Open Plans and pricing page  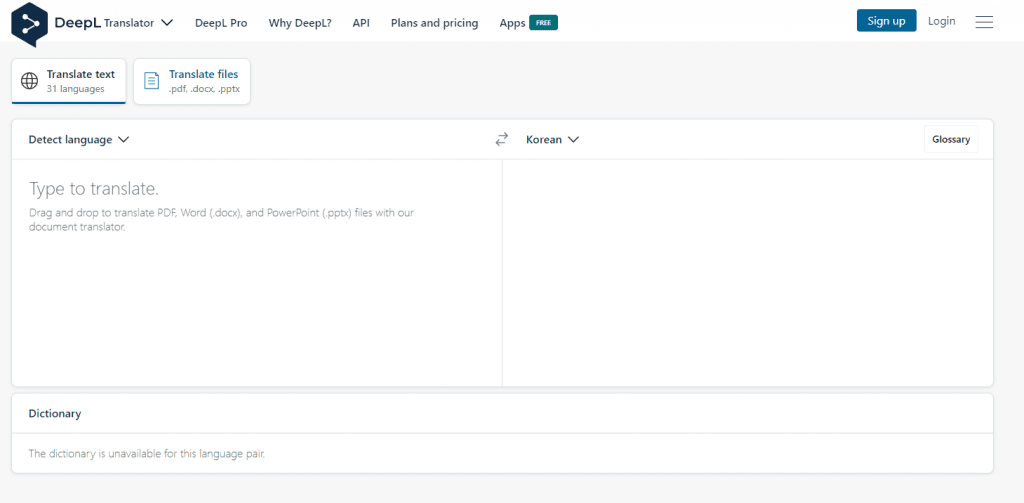point(434,23)
